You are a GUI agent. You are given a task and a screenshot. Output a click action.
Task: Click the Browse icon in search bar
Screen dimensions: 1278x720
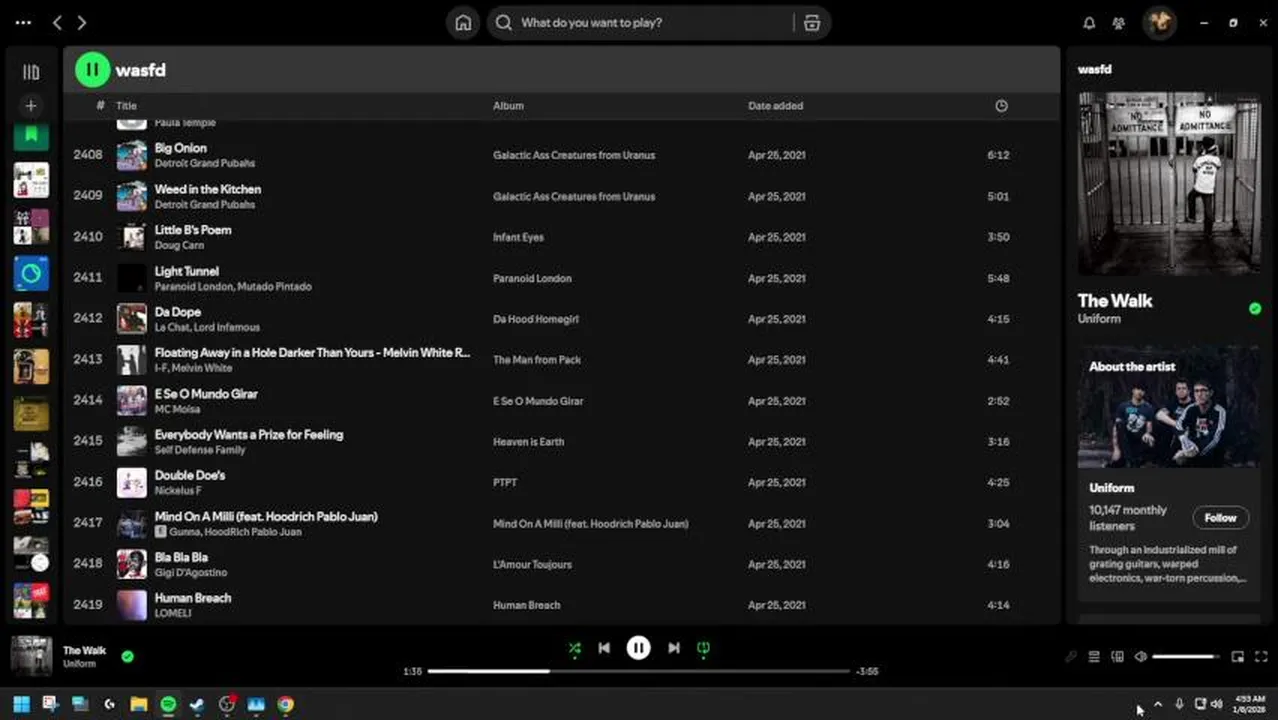pyautogui.click(x=812, y=23)
